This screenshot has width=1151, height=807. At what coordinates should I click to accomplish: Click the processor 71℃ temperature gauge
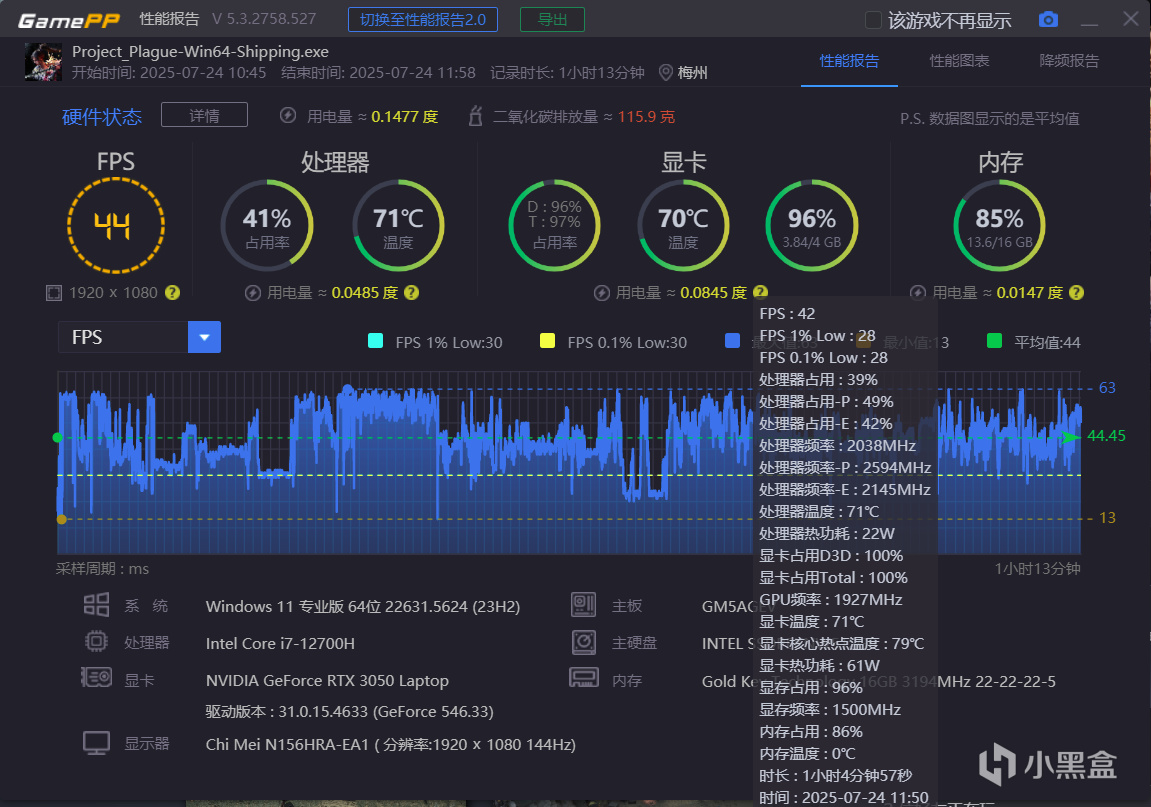pos(399,225)
